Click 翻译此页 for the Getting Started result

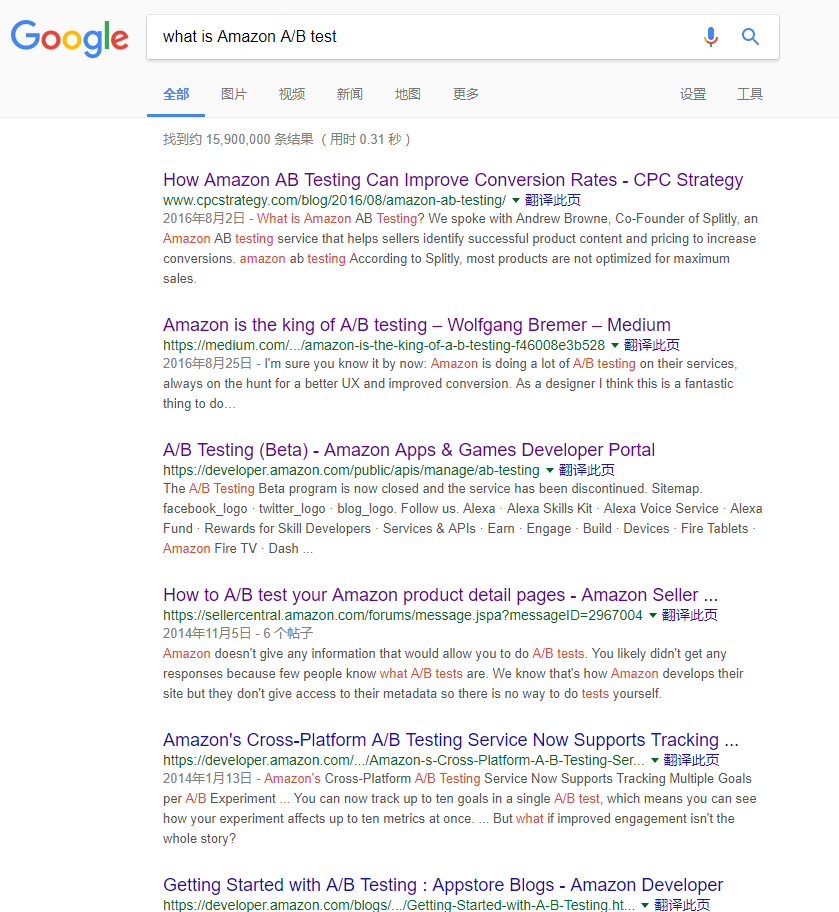[682, 904]
